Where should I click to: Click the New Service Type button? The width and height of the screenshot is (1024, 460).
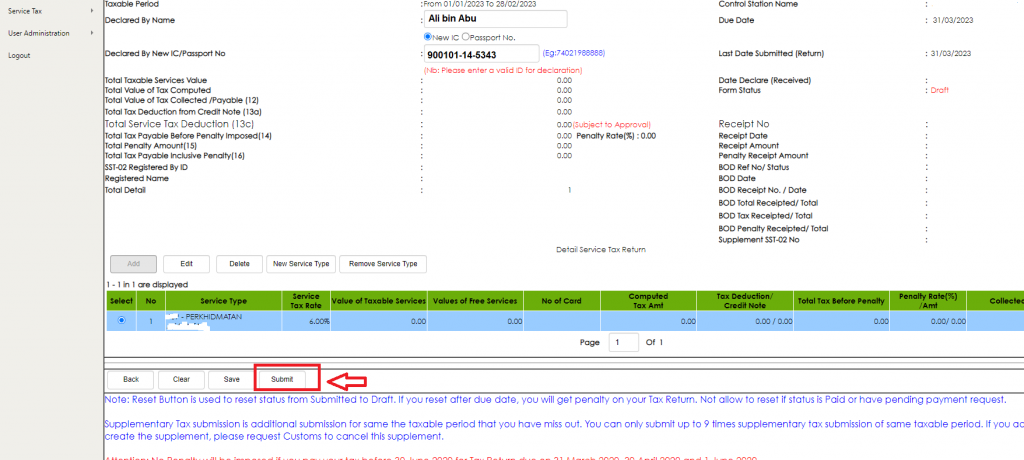300,264
